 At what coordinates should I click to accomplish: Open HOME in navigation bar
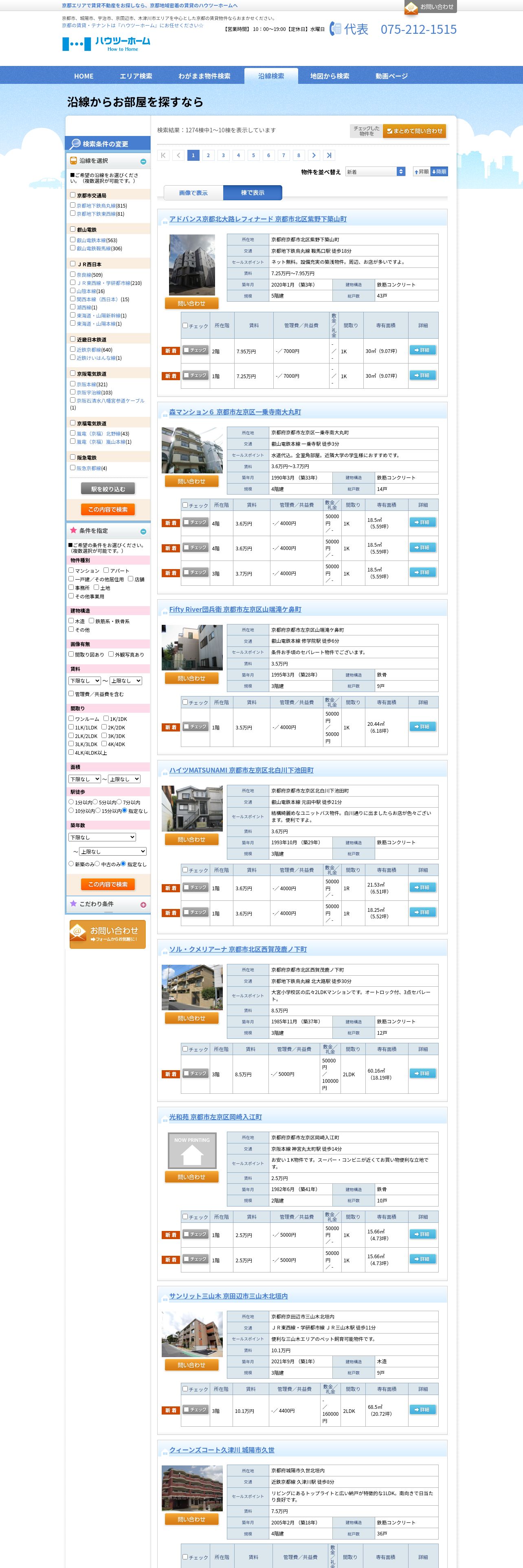click(84, 76)
